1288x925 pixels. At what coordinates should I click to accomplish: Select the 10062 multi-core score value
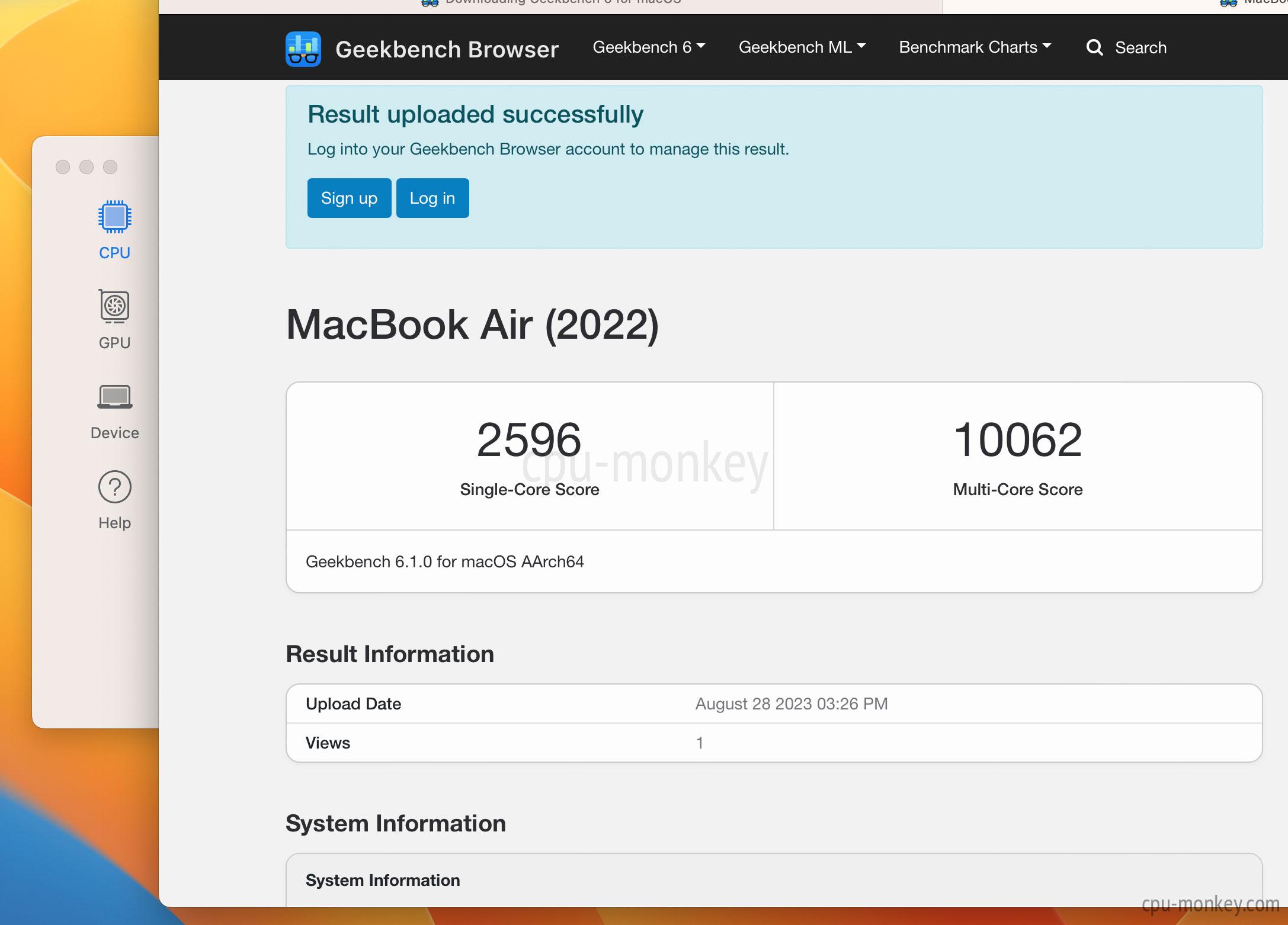pos(1018,439)
